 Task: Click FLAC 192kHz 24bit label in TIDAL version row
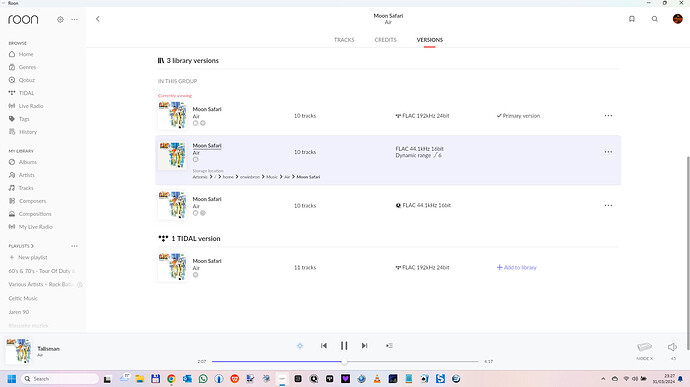point(422,268)
